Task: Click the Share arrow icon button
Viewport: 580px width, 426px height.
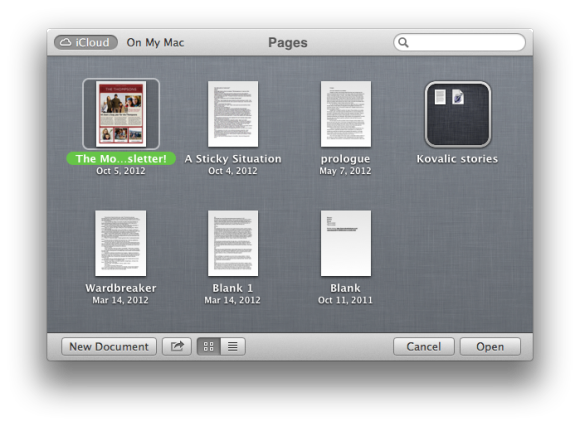Action: pyautogui.click(x=177, y=346)
